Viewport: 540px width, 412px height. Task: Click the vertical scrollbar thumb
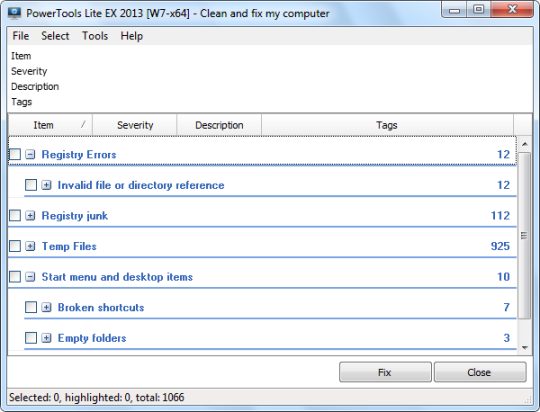tap(525, 236)
